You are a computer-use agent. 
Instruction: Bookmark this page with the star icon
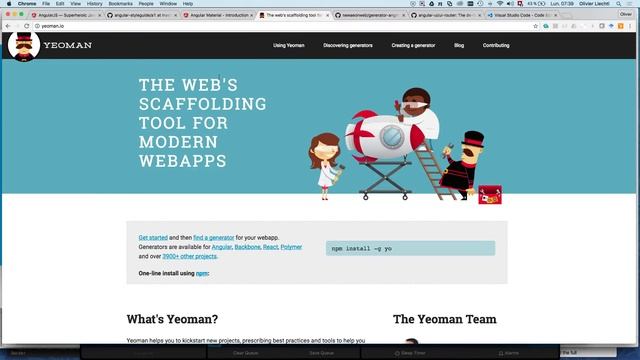(536, 26)
